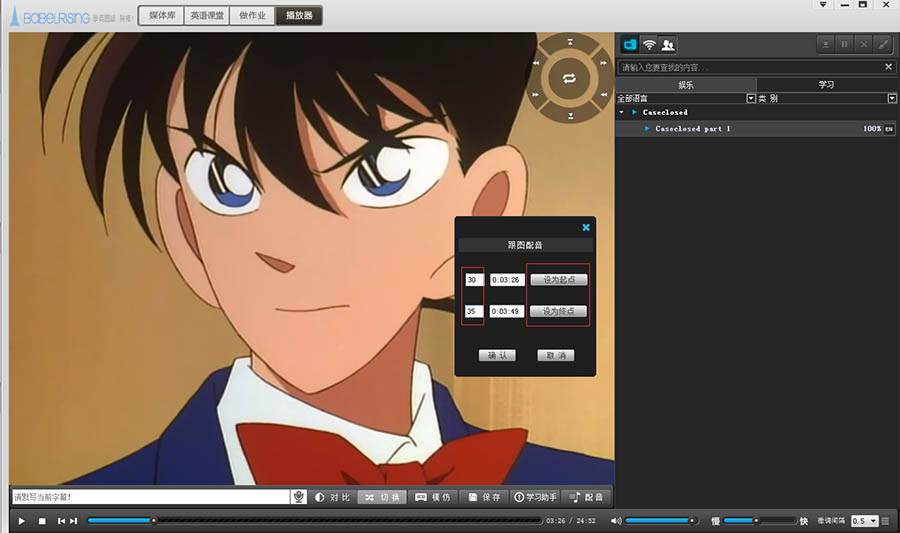Click the microphone icon beside subtitle field
The height and width of the screenshot is (533, 900).
coord(298,497)
